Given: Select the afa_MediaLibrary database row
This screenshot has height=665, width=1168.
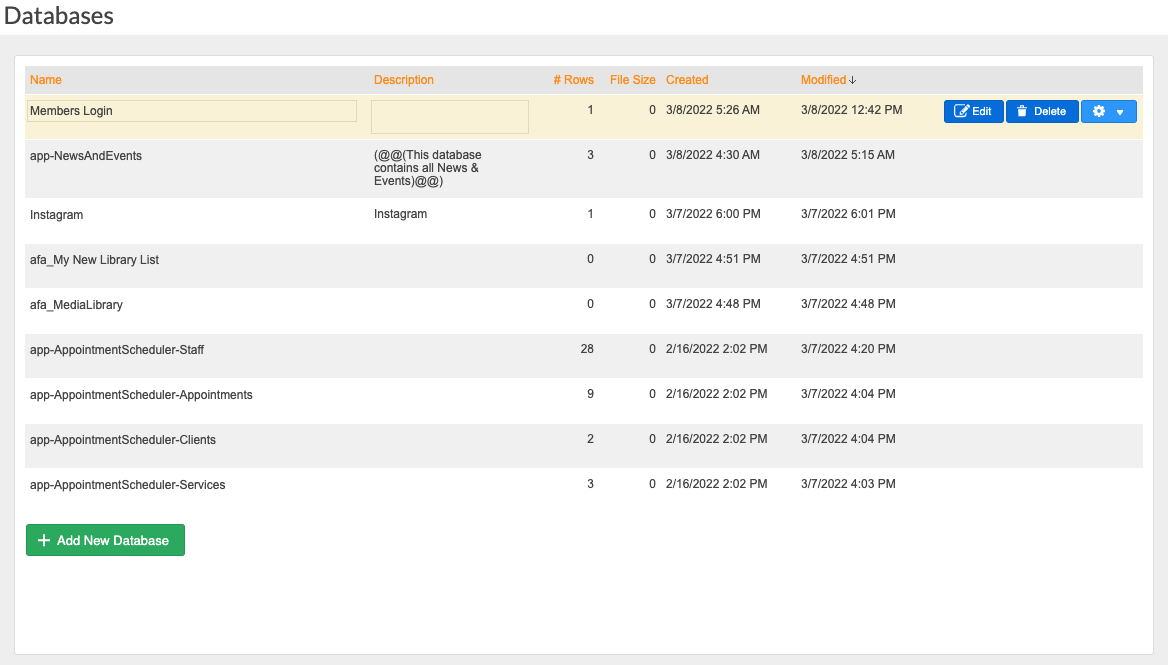Looking at the screenshot, I should pos(76,305).
